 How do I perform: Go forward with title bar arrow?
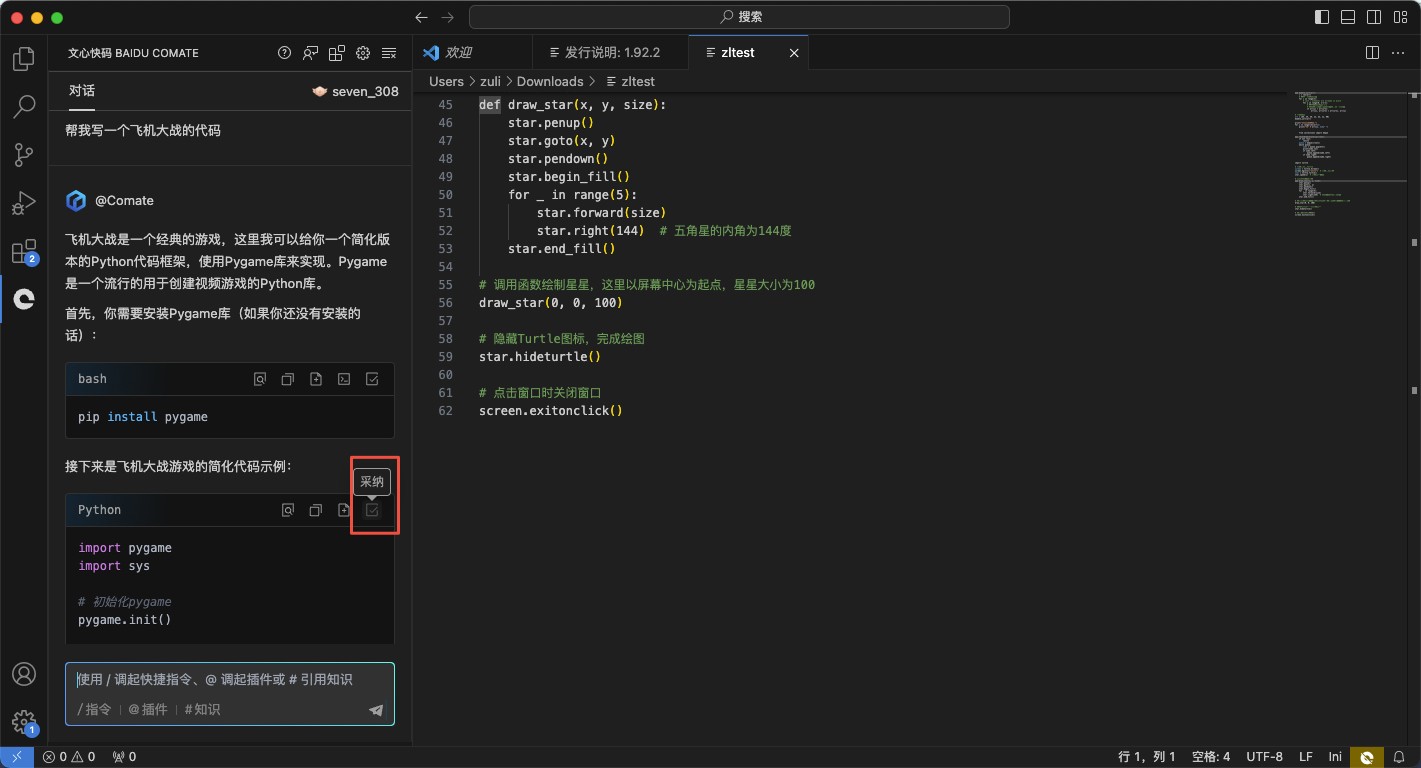448,17
